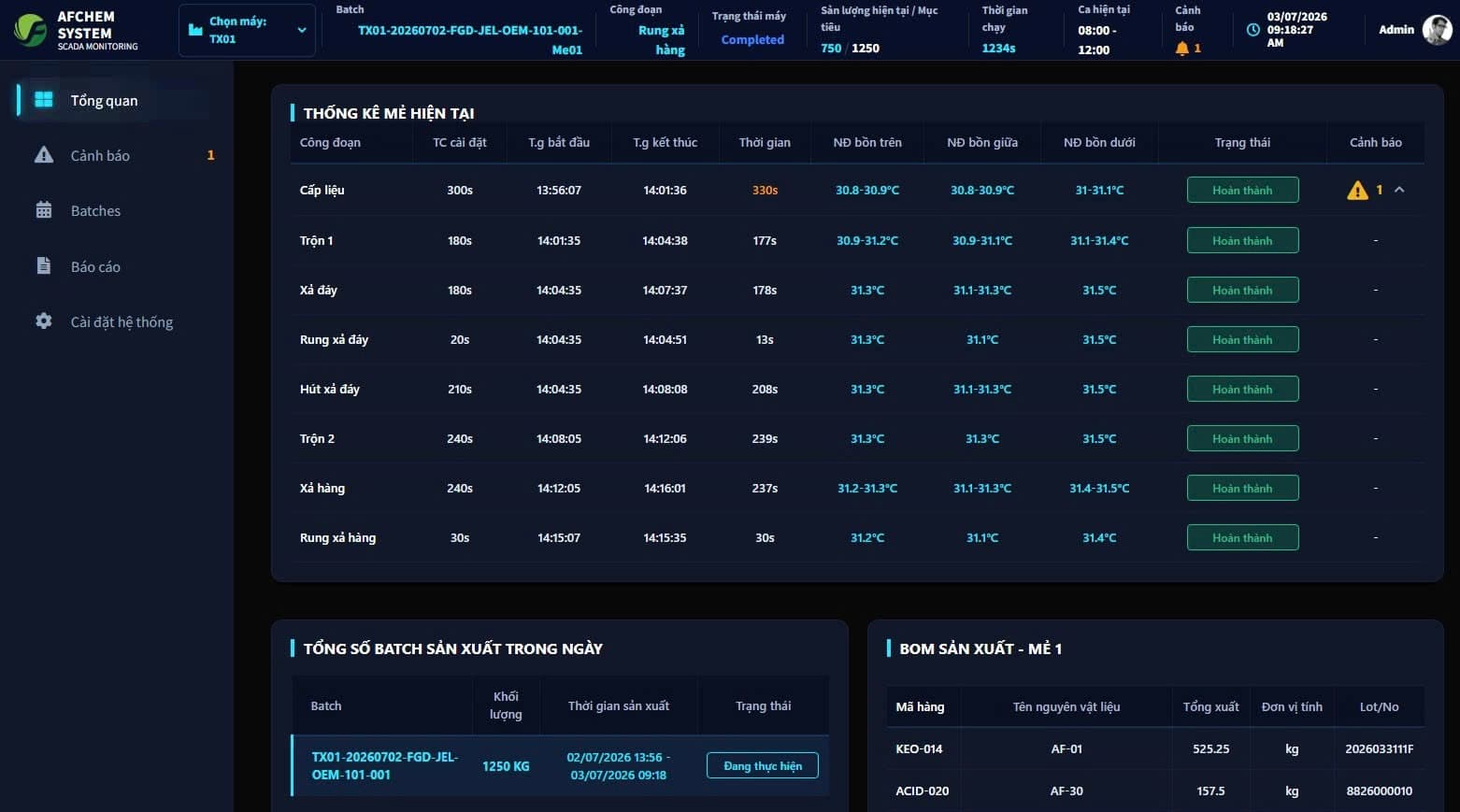Click the Cảnh báo warning triangle sidebar icon

coord(44,155)
